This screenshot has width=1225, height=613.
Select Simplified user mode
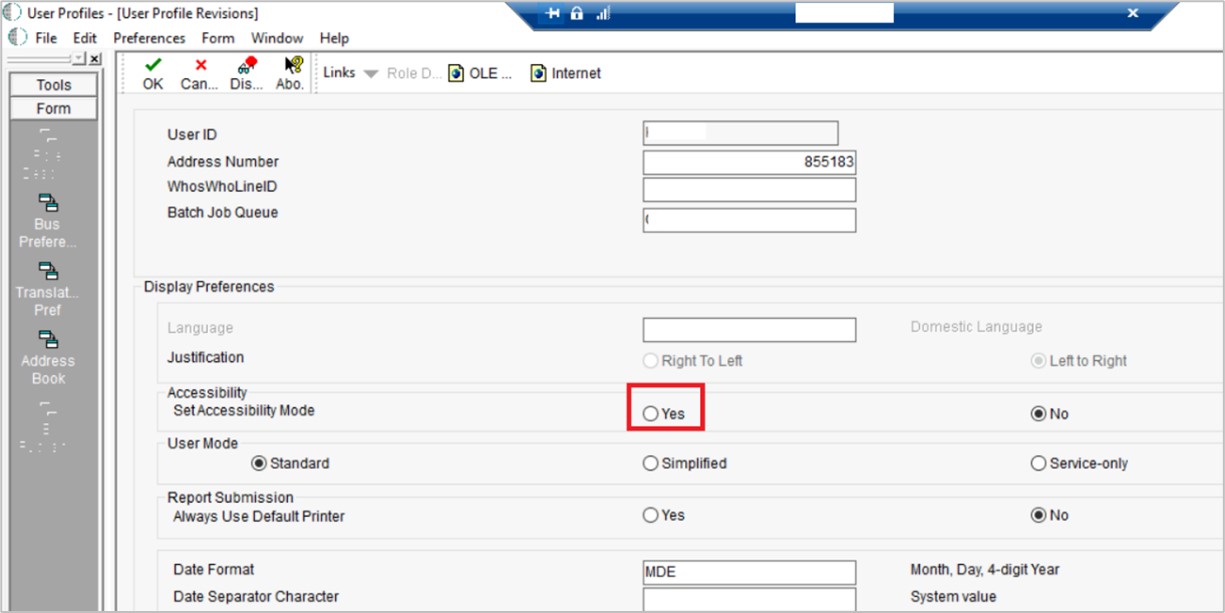click(x=651, y=463)
